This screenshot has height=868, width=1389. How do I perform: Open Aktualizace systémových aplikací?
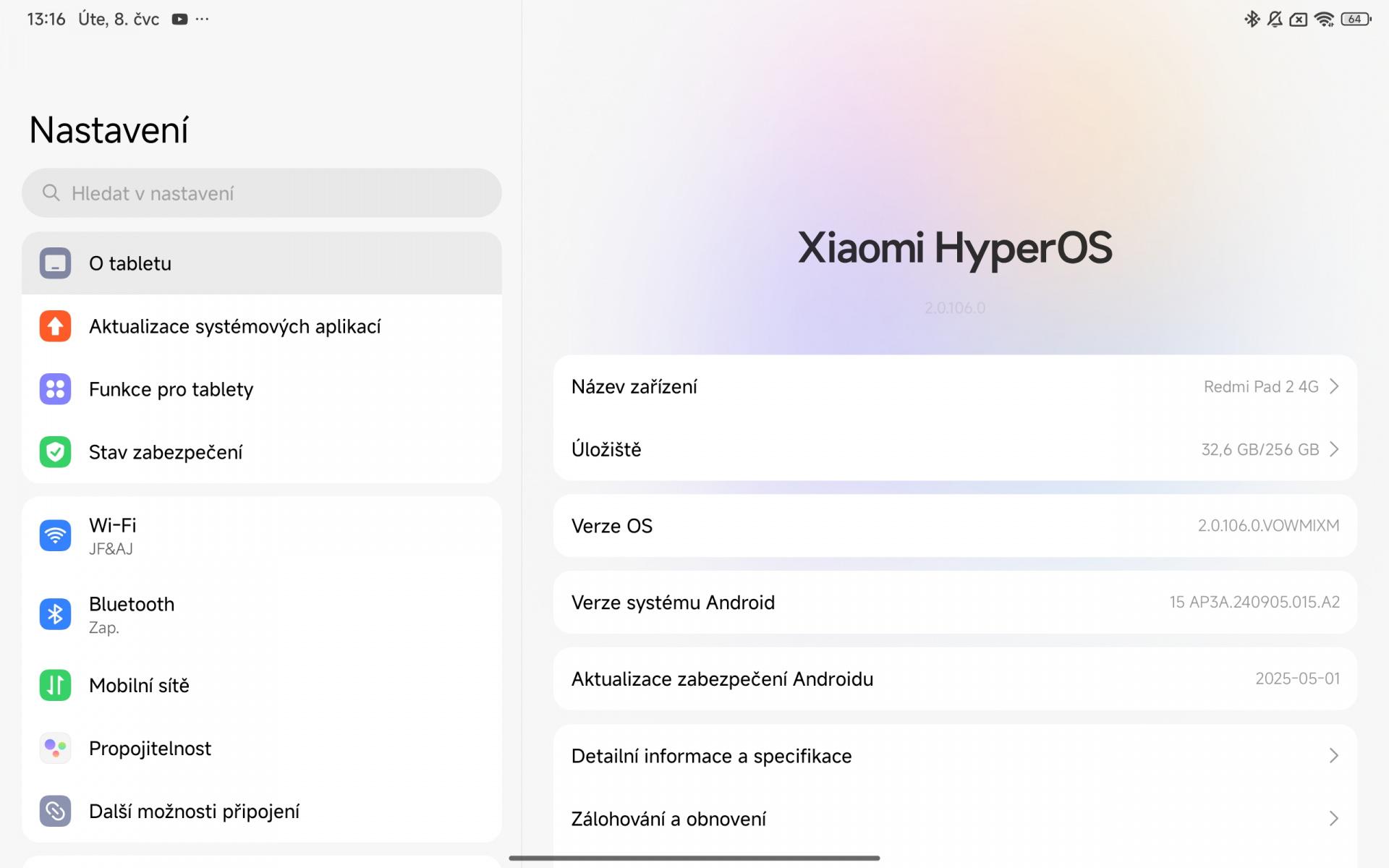[x=262, y=326]
